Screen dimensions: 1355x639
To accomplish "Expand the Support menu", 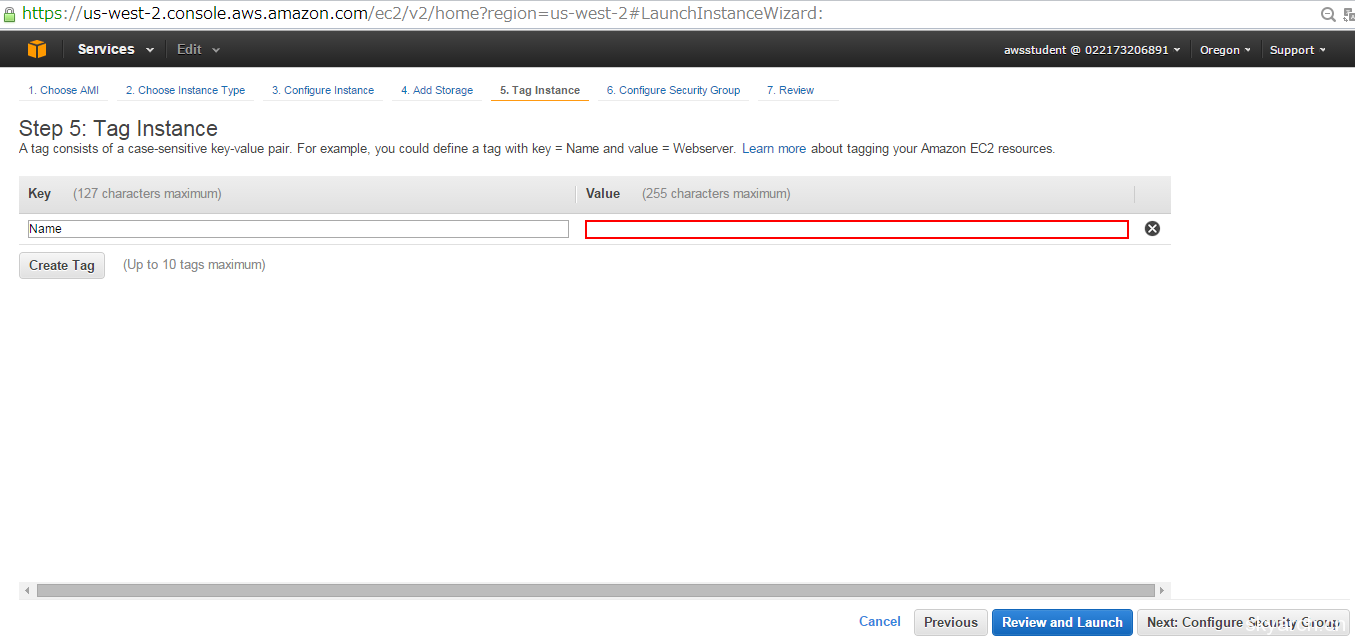I will [1297, 50].
